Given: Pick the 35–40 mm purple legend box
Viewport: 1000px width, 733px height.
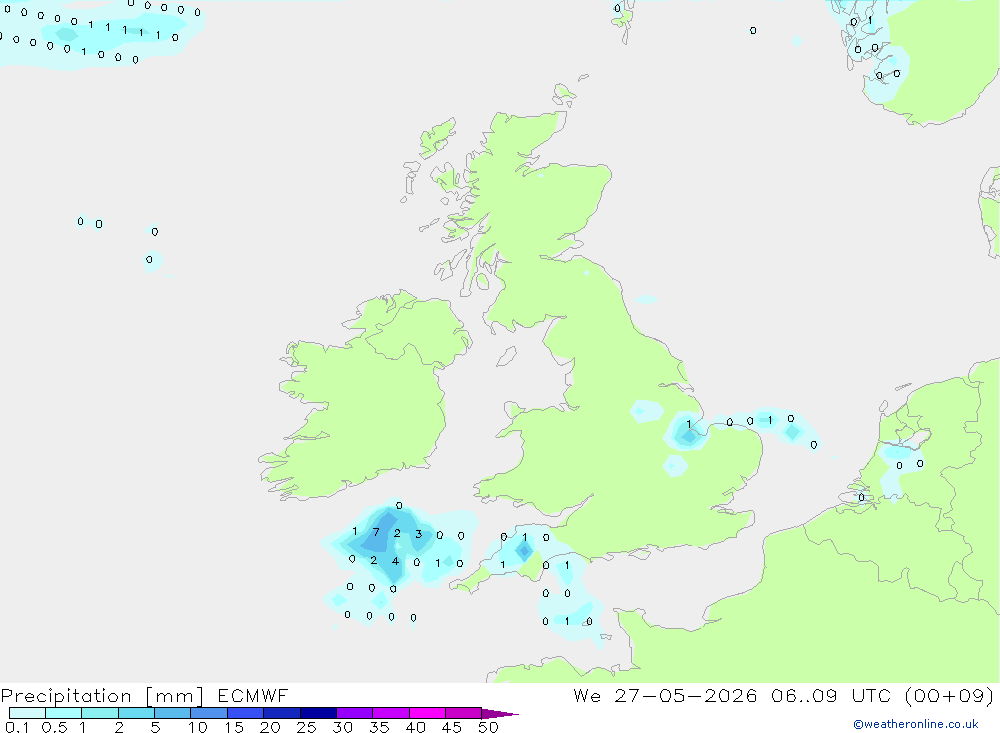Looking at the screenshot, I should pyautogui.click(x=391, y=713).
